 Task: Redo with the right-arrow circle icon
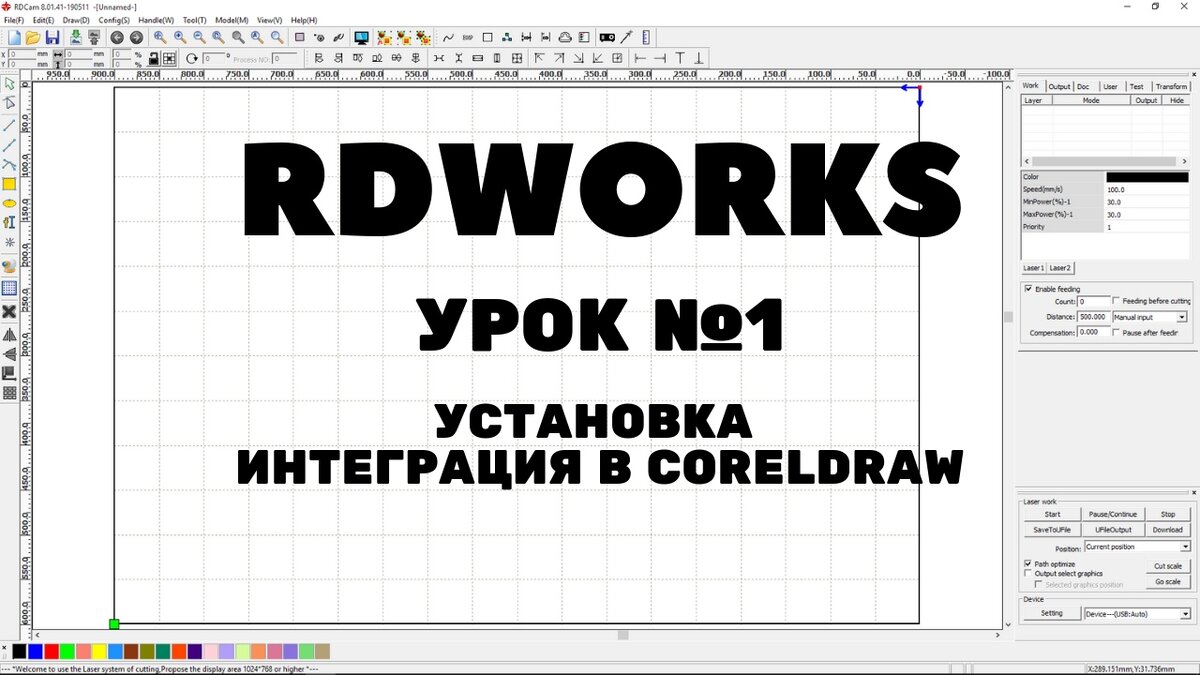click(x=136, y=37)
